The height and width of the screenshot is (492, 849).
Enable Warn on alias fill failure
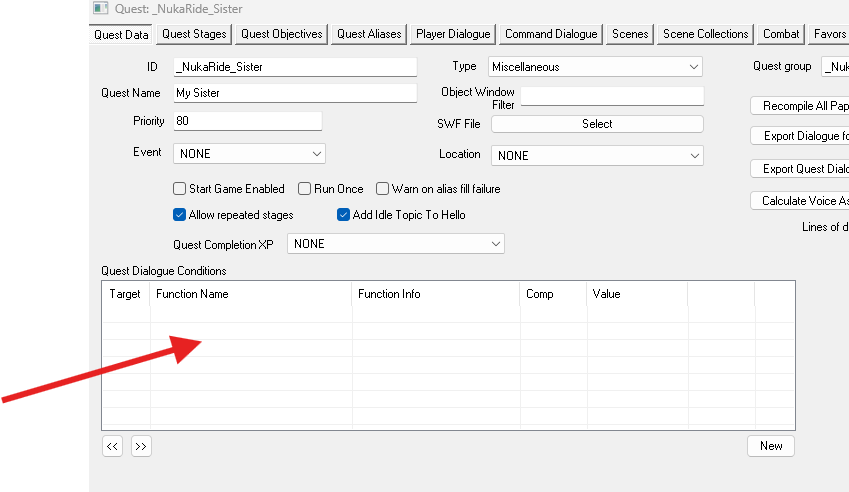(x=382, y=188)
